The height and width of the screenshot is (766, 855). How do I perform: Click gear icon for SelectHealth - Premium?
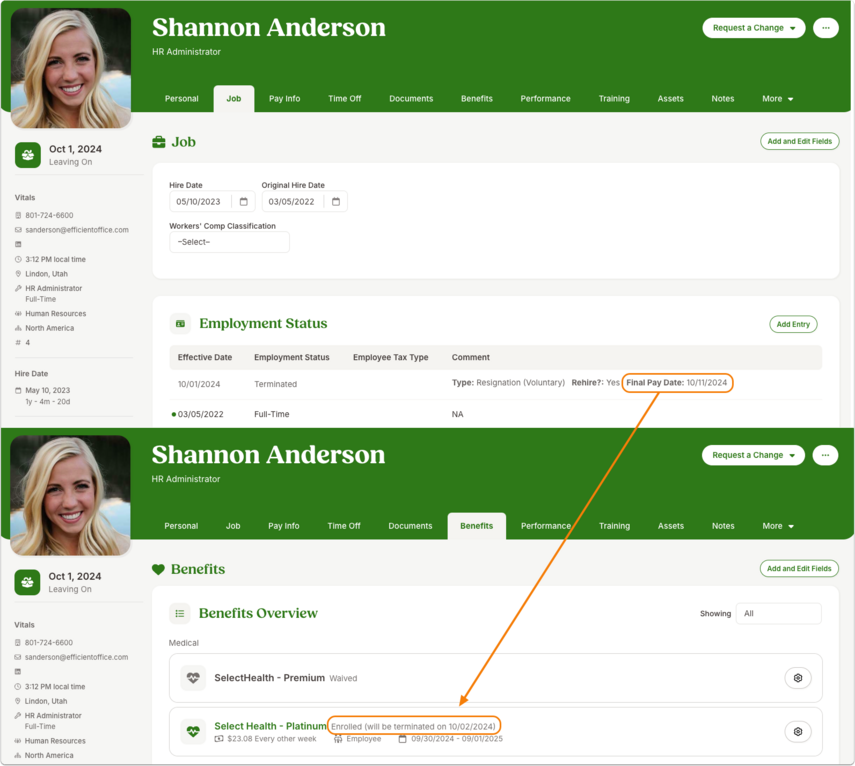click(x=798, y=678)
